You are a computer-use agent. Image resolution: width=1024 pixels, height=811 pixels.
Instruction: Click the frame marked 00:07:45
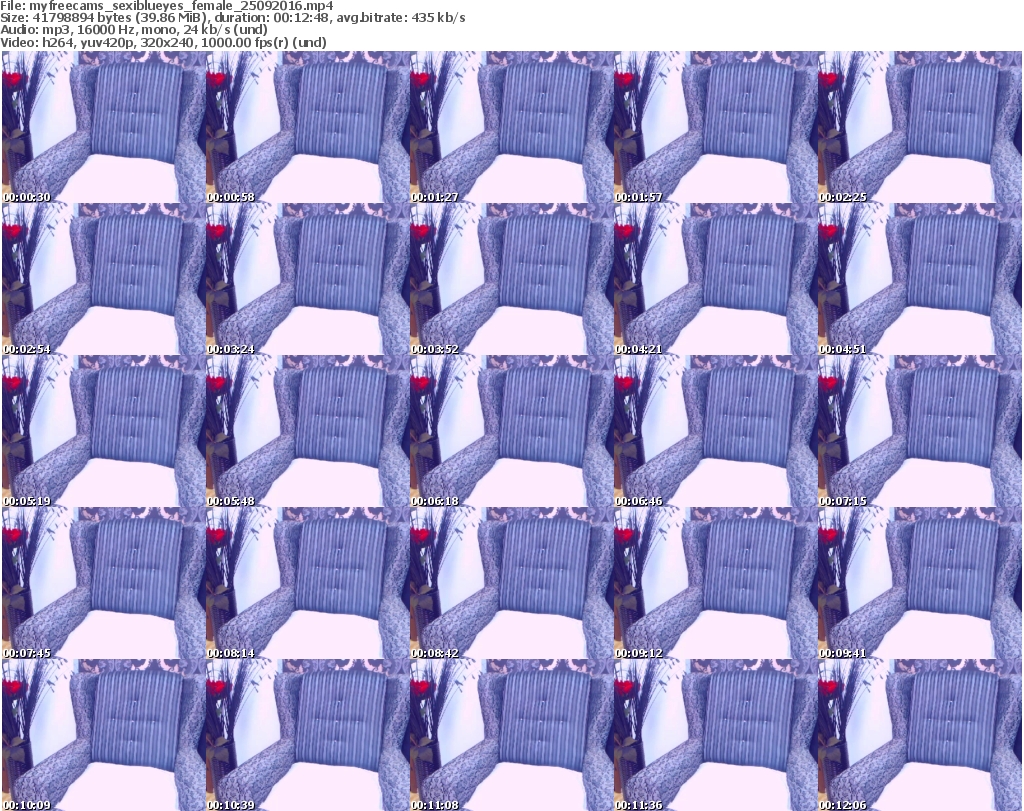pyautogui.click(x=103, y=583)
